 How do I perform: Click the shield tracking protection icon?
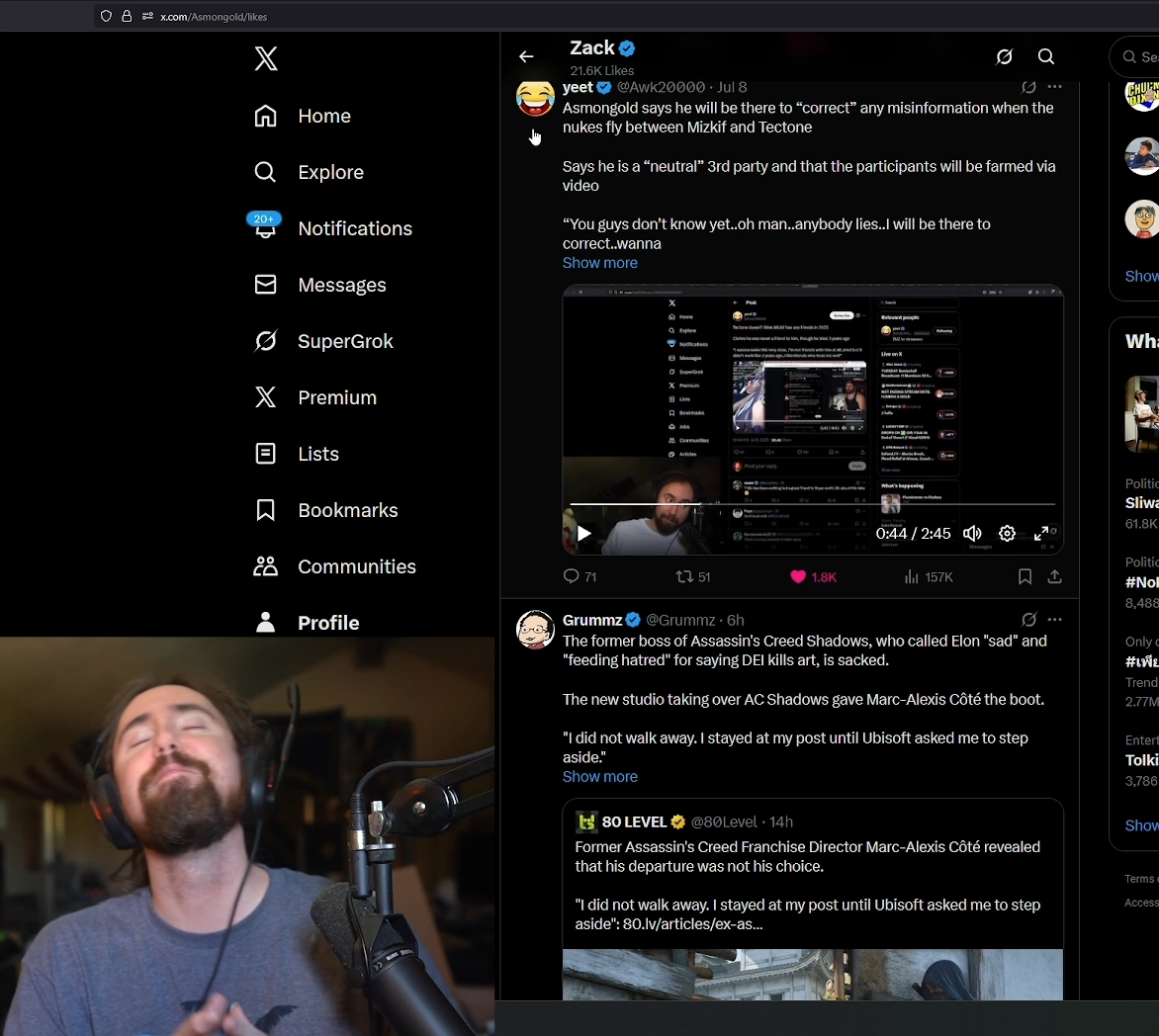click(x=106, y=16)
